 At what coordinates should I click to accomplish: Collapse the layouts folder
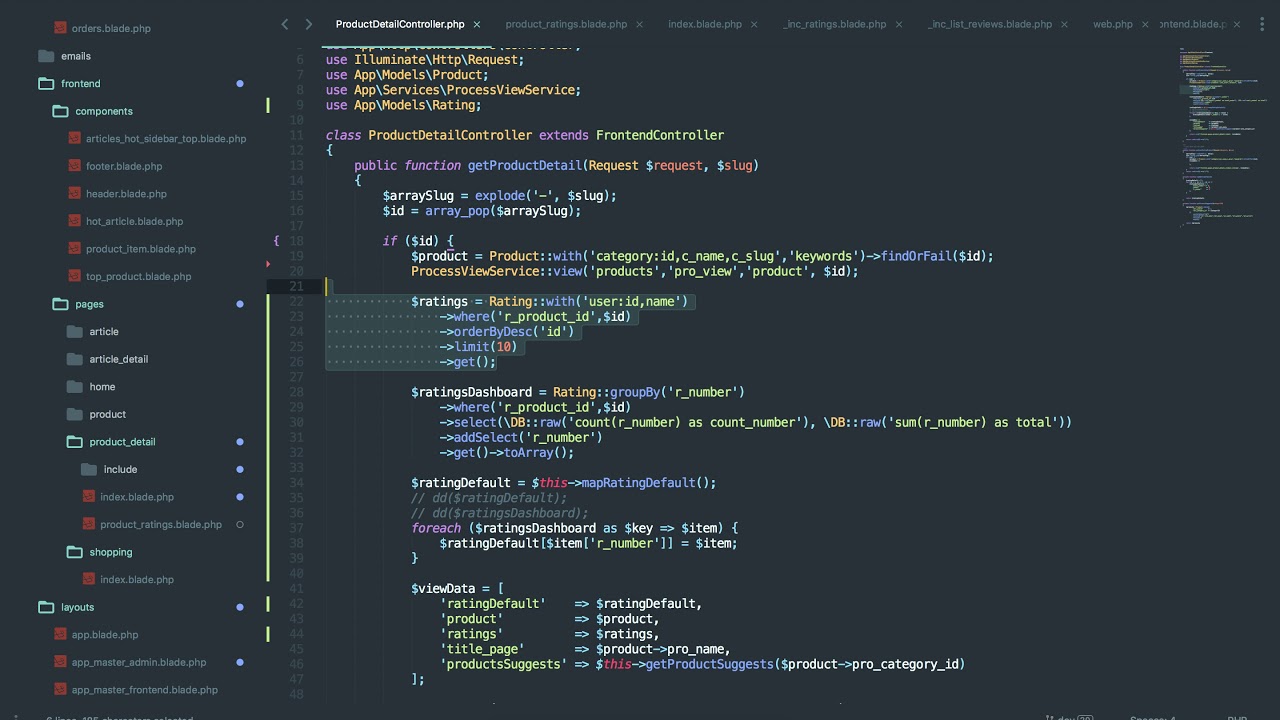[45, 607]
